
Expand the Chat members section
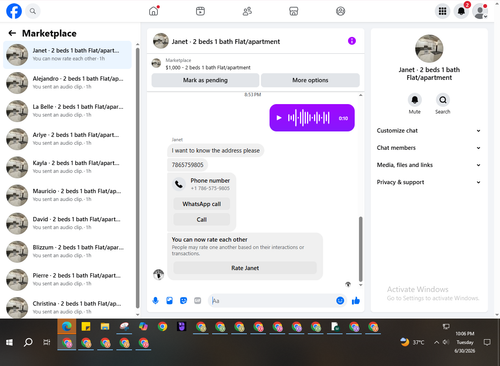point(429,148)
